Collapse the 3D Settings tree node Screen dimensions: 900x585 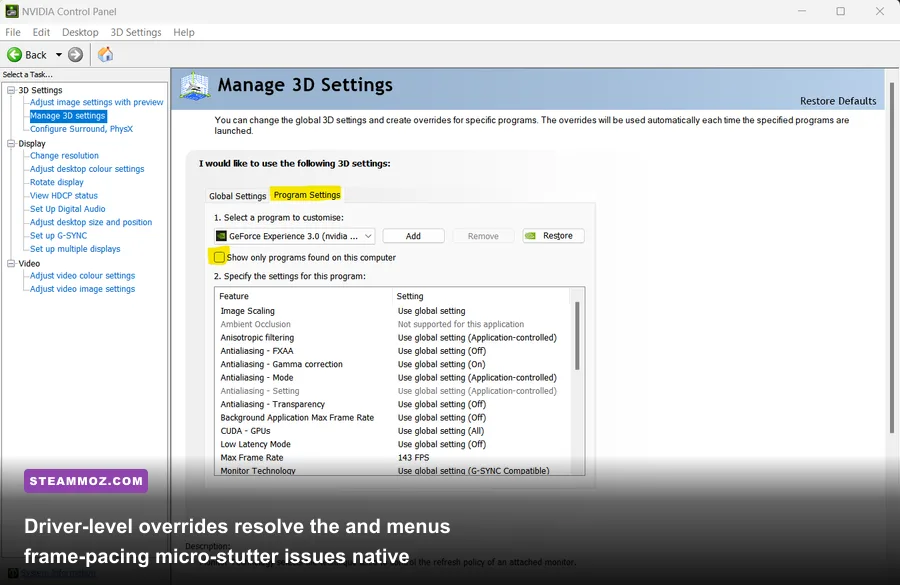[x=11, y=90]
